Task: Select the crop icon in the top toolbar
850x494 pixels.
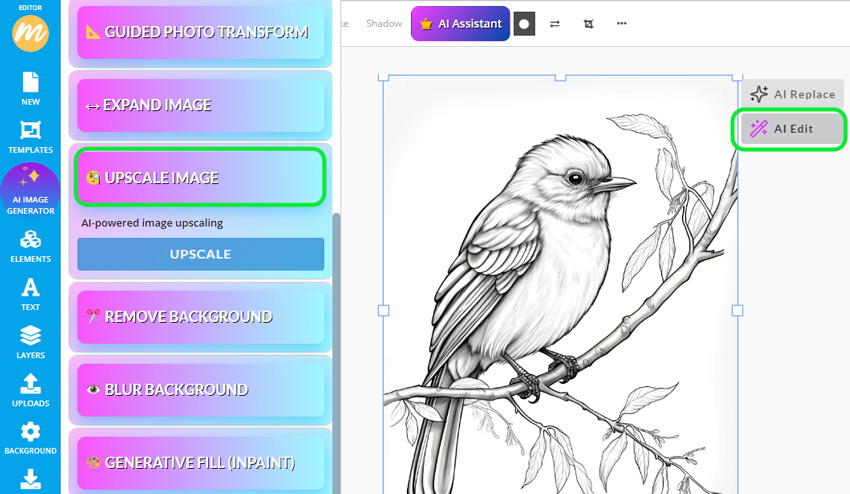Action: [588, 24]
